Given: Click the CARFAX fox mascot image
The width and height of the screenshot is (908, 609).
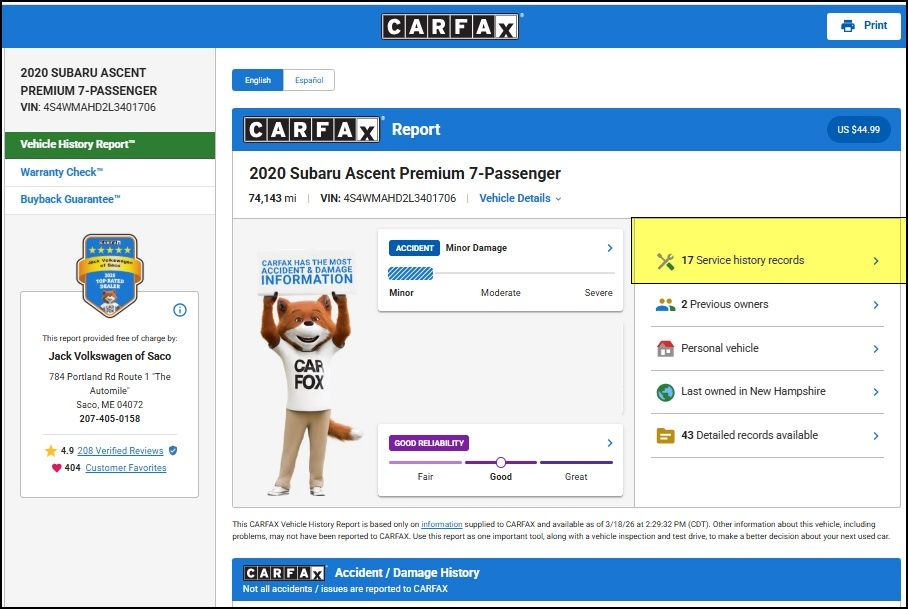Looking at the screenshot, I should tap(308, 380).
